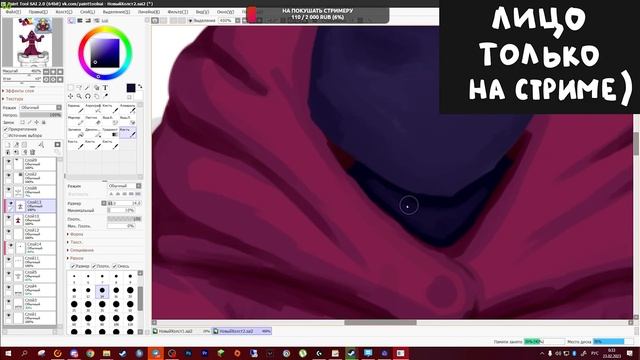Select the Rotate view tool
Viewport: 640px width, 360px height.
click(x=87, y=96)
